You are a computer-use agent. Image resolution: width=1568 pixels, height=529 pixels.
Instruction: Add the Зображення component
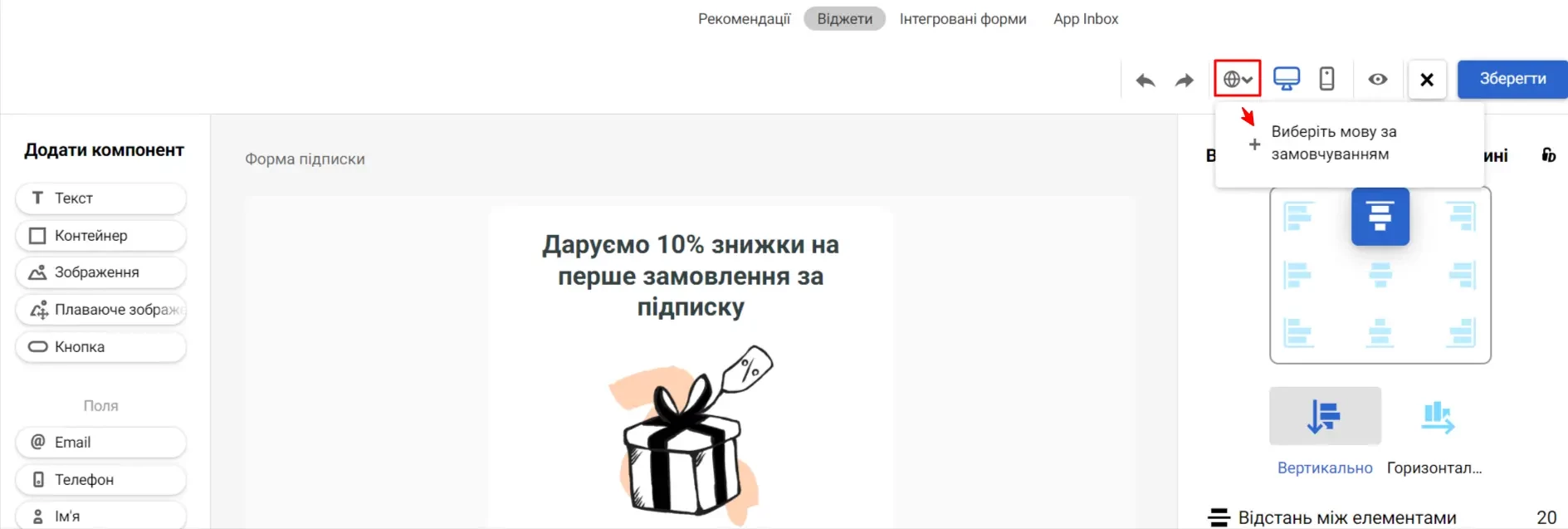(x=101, y=272)
